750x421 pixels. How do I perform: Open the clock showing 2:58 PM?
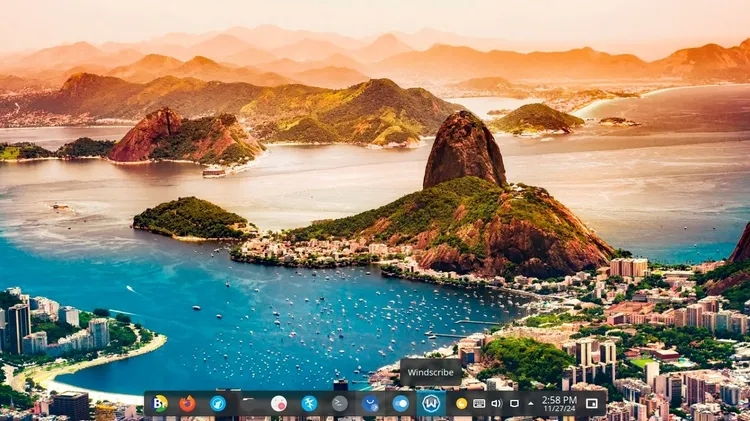tap(559, 404)
